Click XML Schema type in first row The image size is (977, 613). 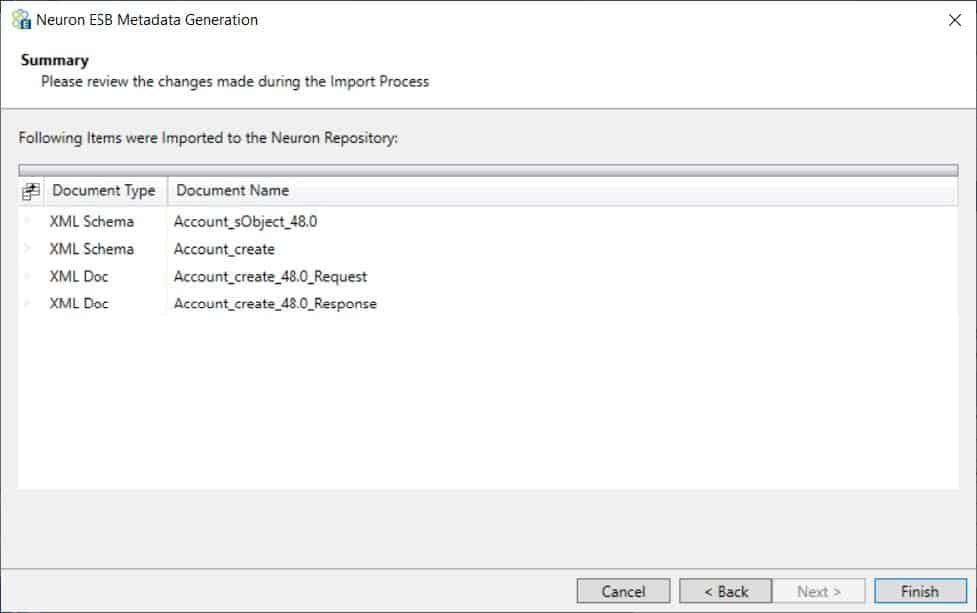pyautogui.click(x=92, y=221)
